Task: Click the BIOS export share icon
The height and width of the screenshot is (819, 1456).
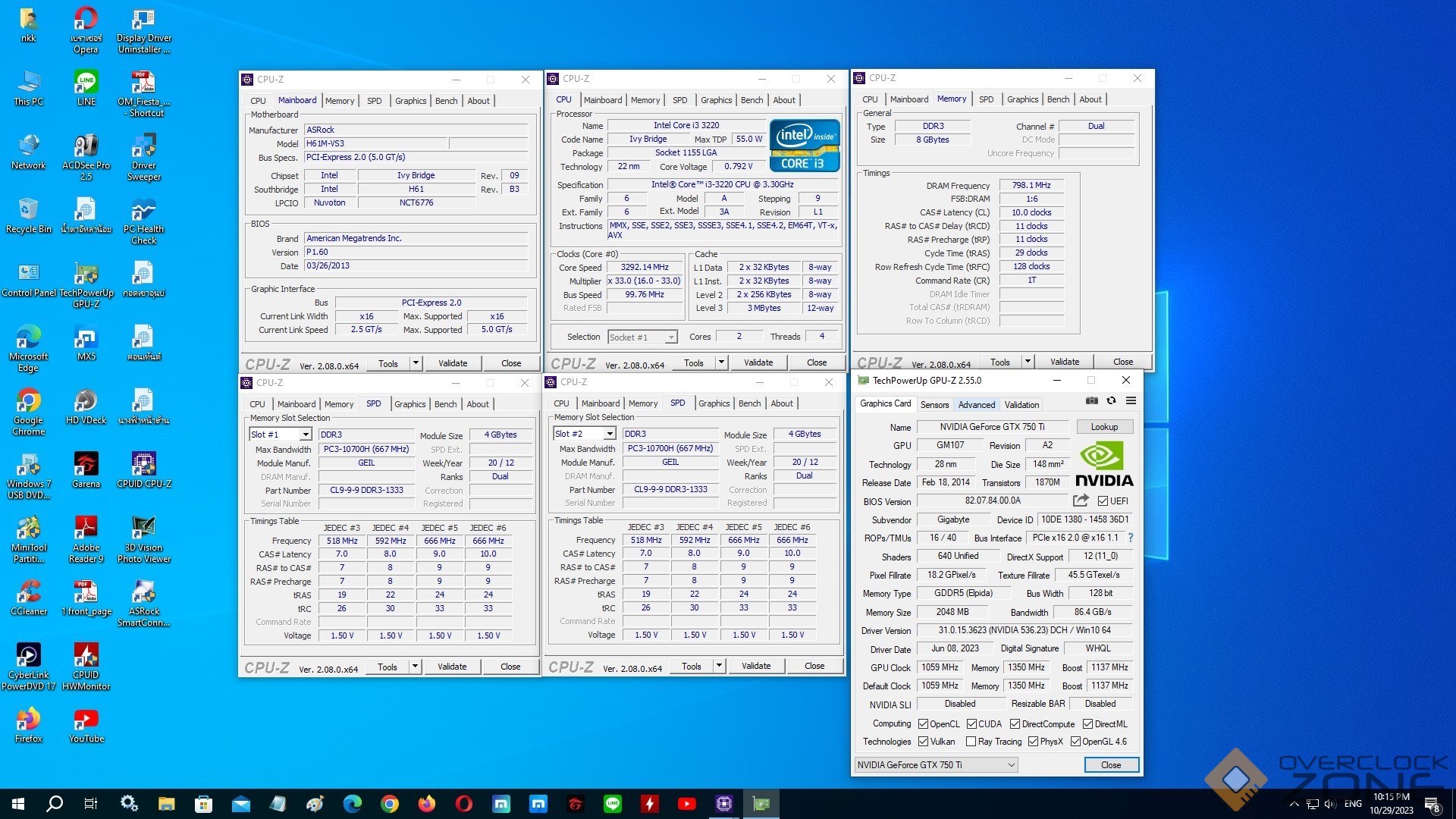Action: tap(1081, 500)
